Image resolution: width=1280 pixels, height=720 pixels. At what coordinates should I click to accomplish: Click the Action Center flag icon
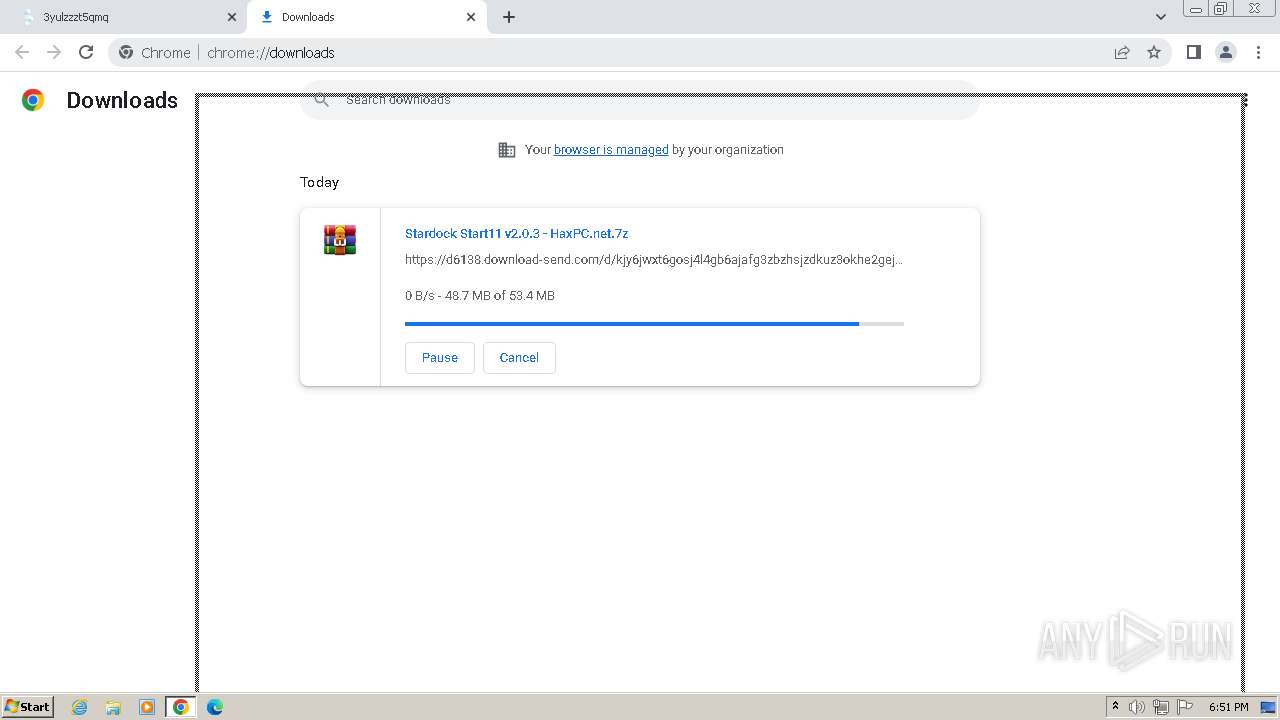coord(1185,707)
